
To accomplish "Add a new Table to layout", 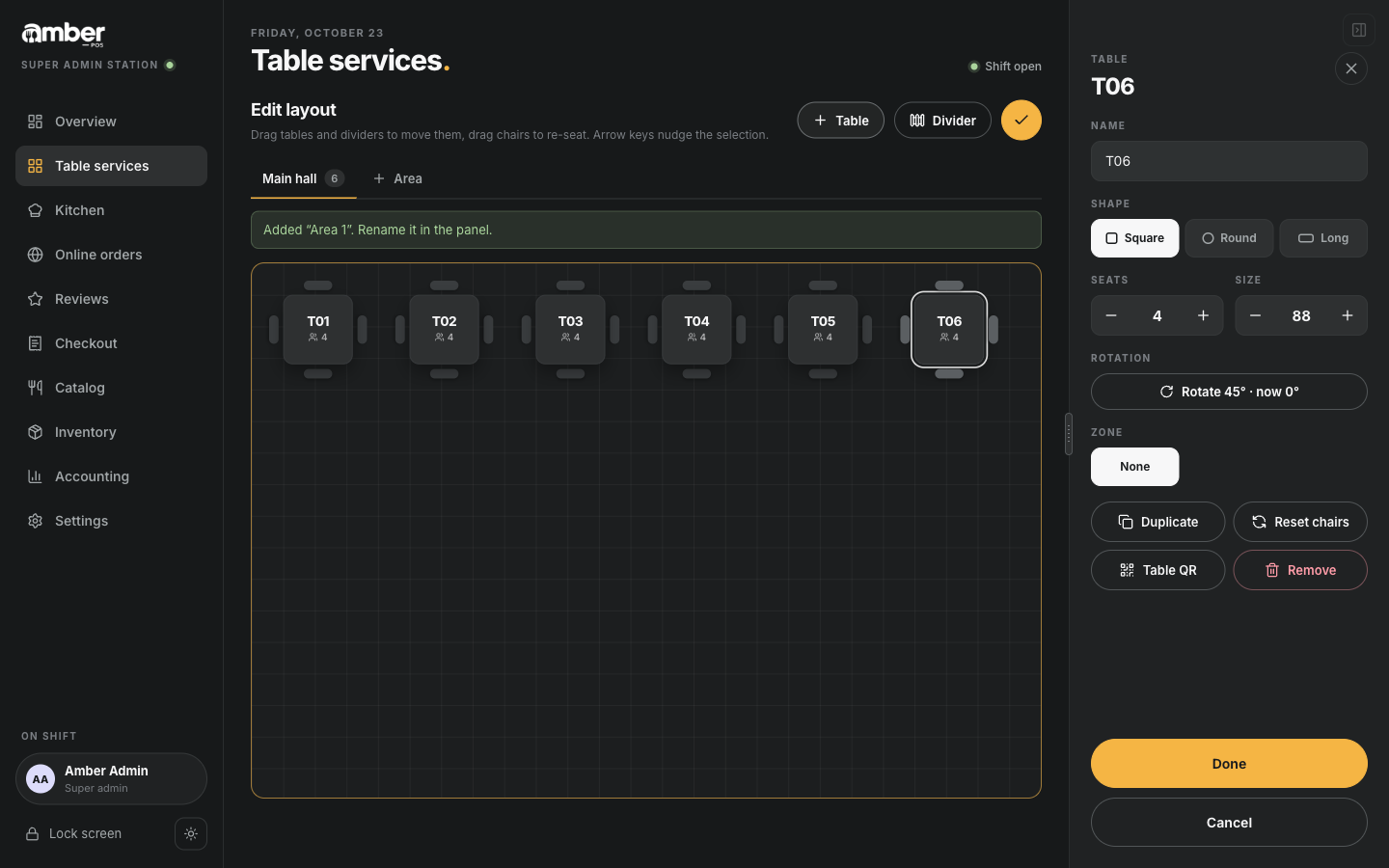I will pyautogui.click(x=841, y=121).
